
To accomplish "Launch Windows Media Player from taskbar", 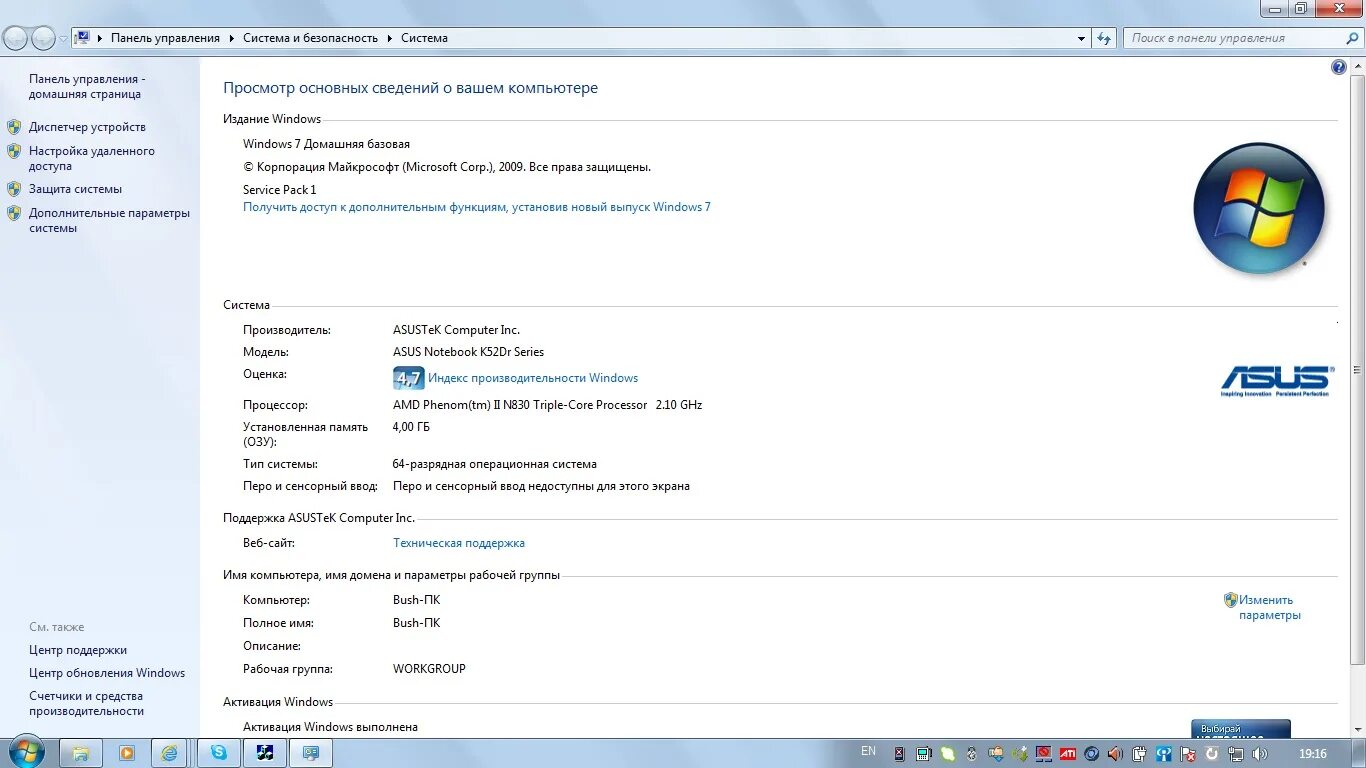I will [127, 753].
